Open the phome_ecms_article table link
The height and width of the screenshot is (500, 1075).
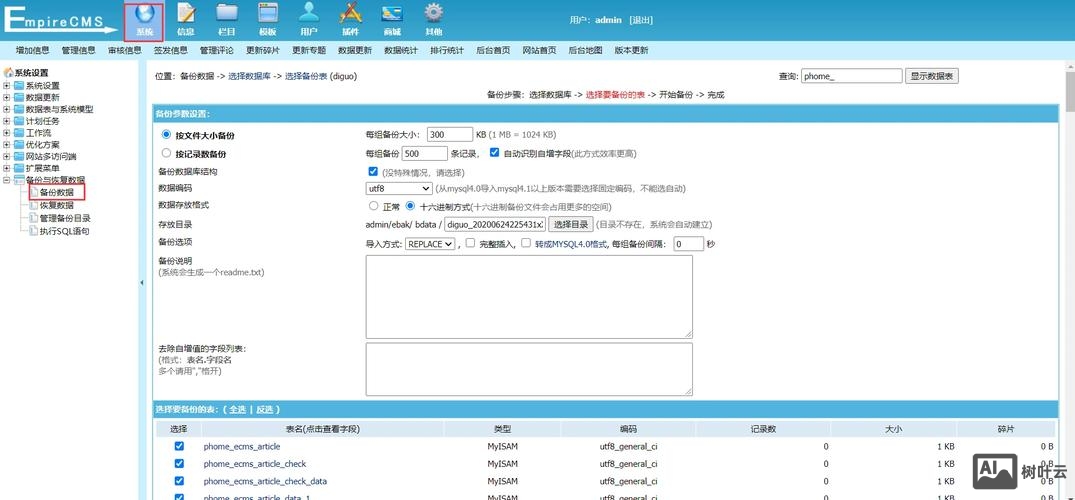(242, 447)
